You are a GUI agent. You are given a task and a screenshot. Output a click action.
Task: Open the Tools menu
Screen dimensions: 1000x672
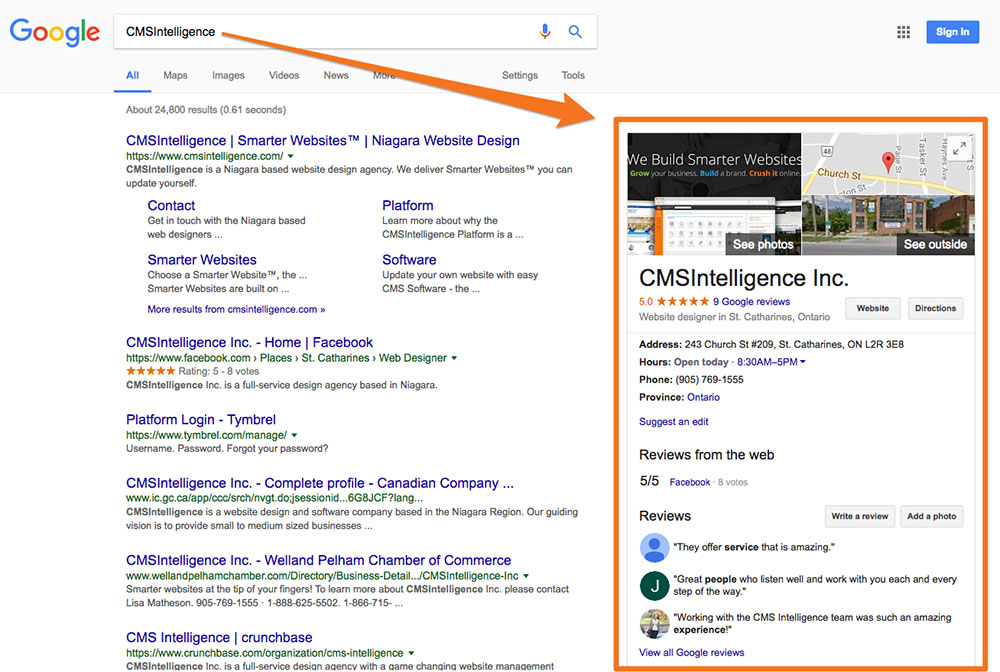tap(573, 75)
